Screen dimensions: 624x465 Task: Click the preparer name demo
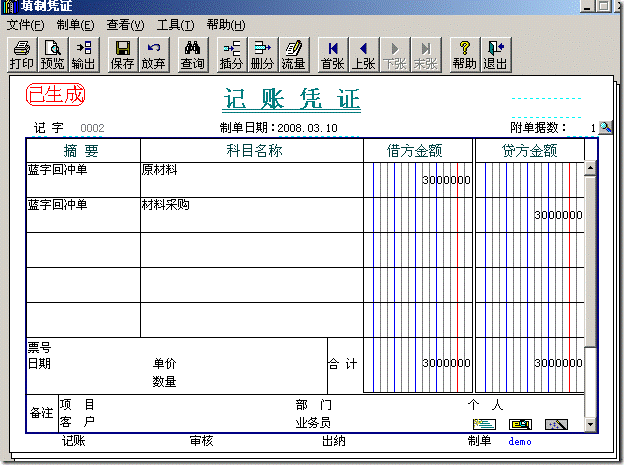click(520, 442)
